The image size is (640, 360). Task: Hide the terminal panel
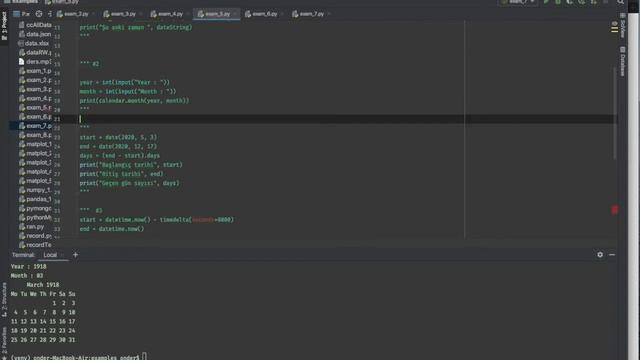point(612,255)
